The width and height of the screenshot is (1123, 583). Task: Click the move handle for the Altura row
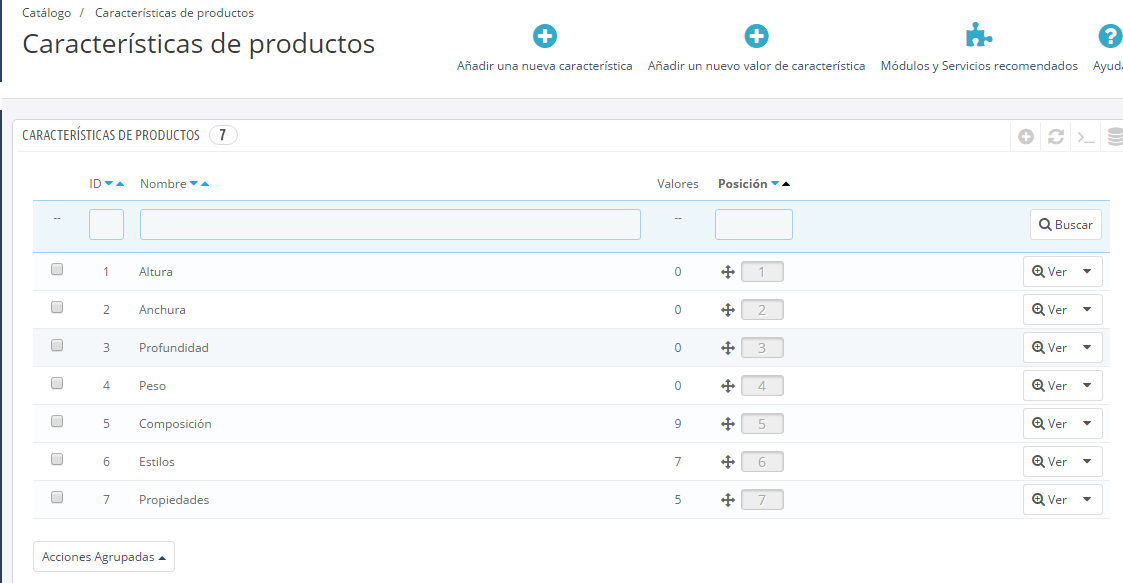(x=728, y=272)
